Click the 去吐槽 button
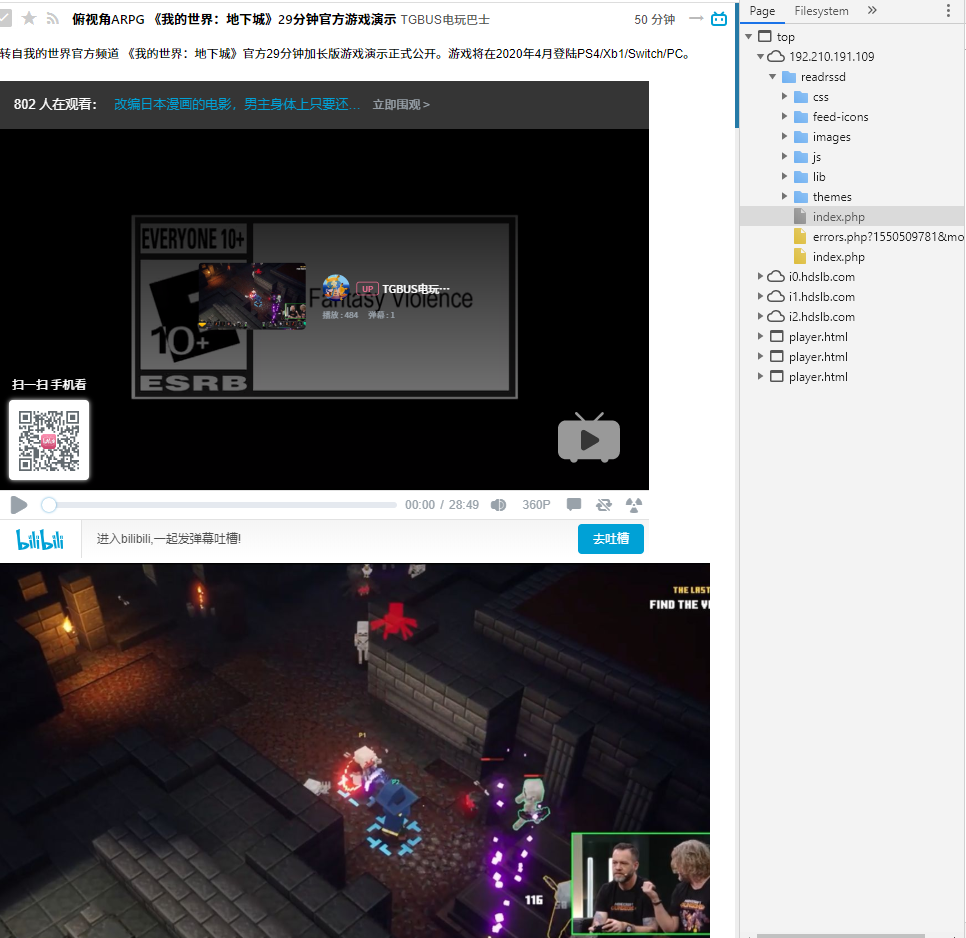Image resolution: width=966 pixels, height=938 pixels. coord(611,538)
